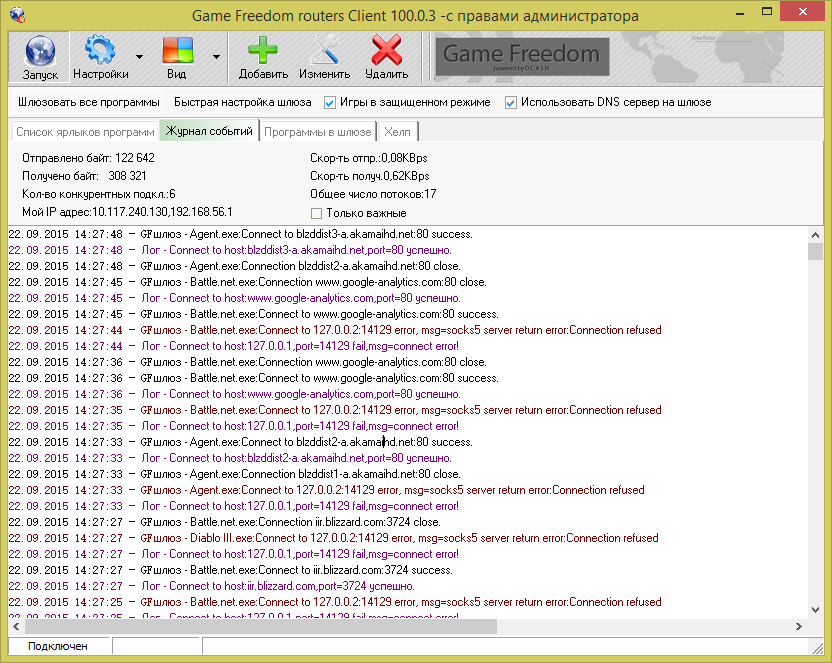Image resolution: width=832 pixels, height=663 pixels.
Task: Click the Изменить tools icon
Action: 325,50
